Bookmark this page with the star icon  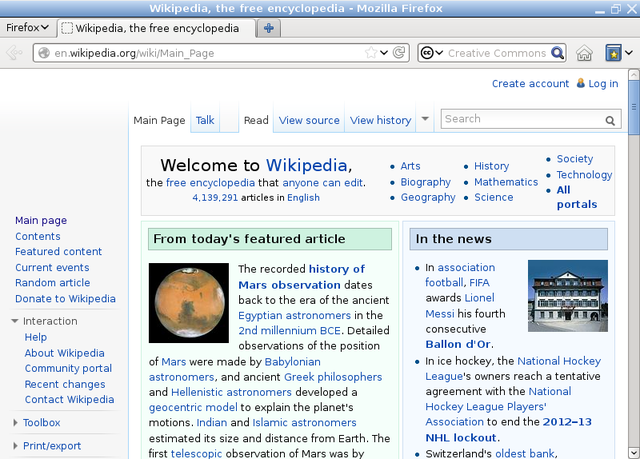pos(371,53)
